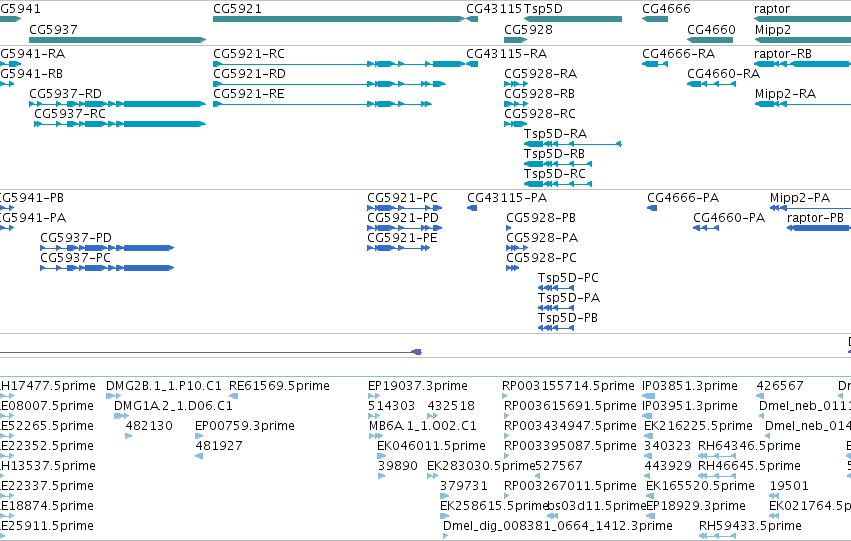Select protein CG5937-PD
851x541 pixels.
(x=107, y=248)
